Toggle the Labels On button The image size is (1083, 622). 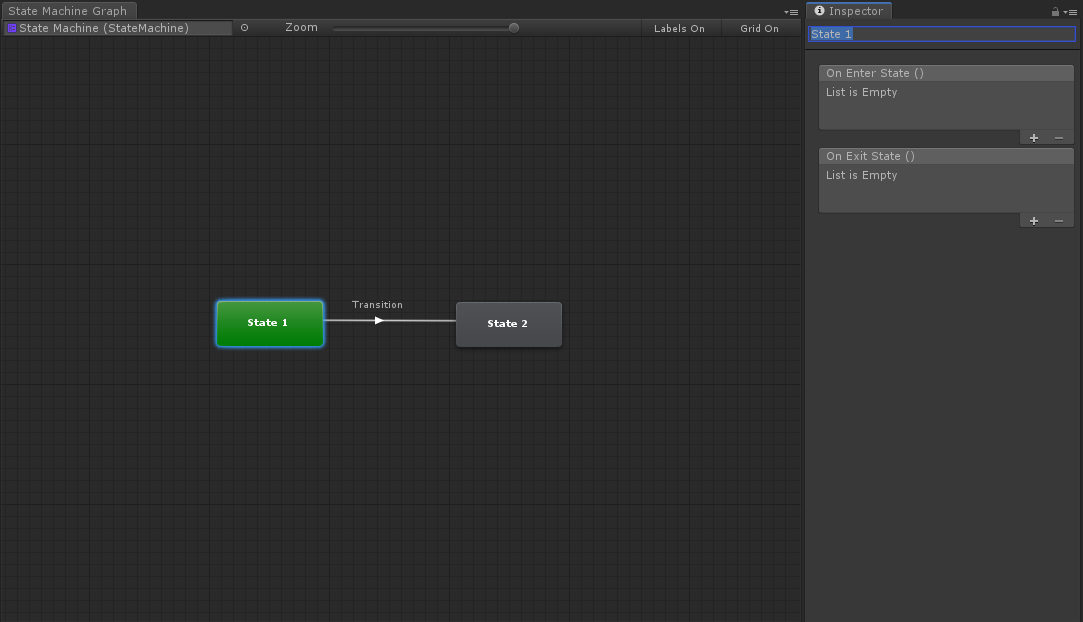(x=679, y=28)
